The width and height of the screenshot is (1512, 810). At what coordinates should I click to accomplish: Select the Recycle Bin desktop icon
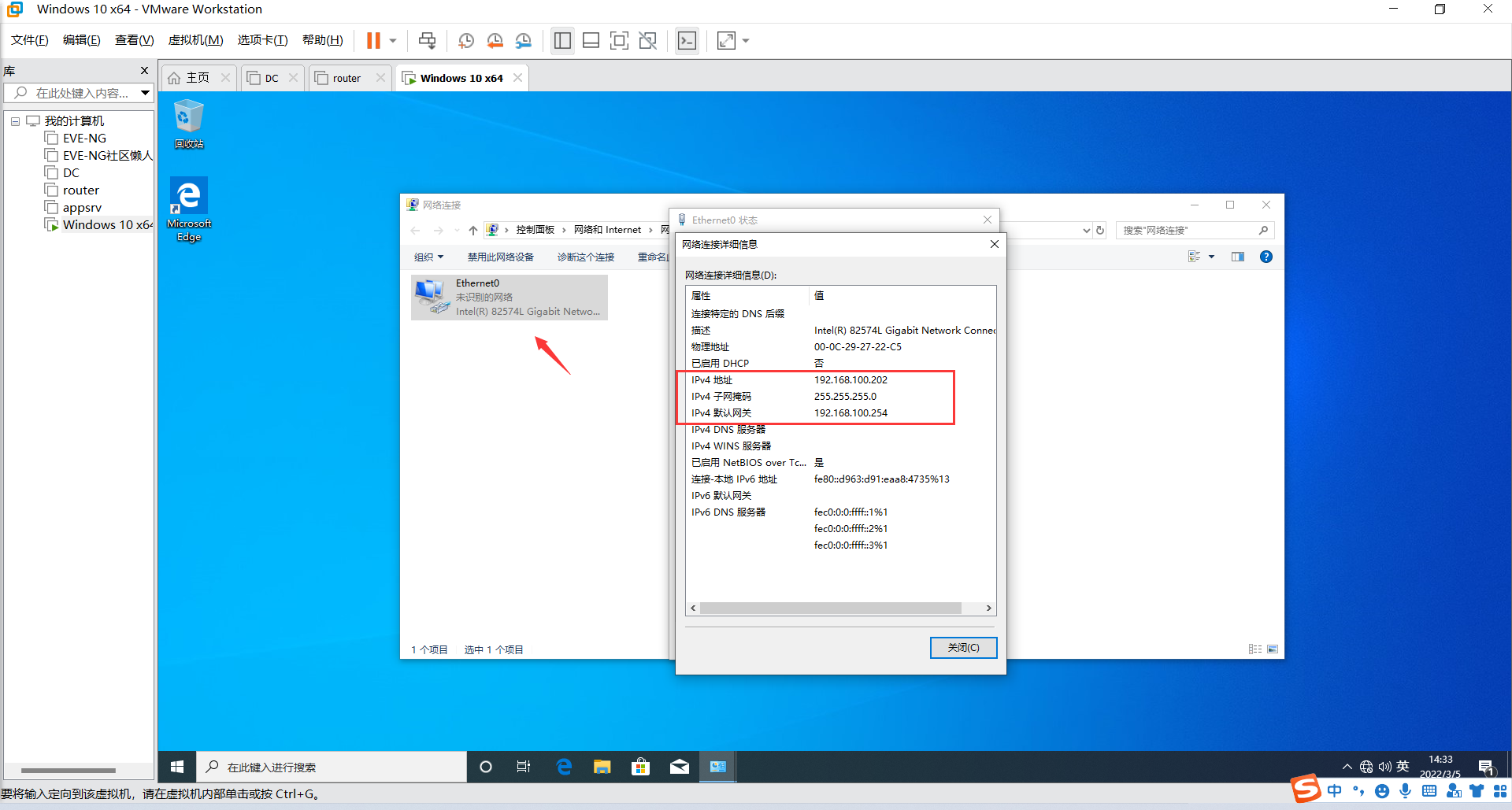tap(189, 124)
